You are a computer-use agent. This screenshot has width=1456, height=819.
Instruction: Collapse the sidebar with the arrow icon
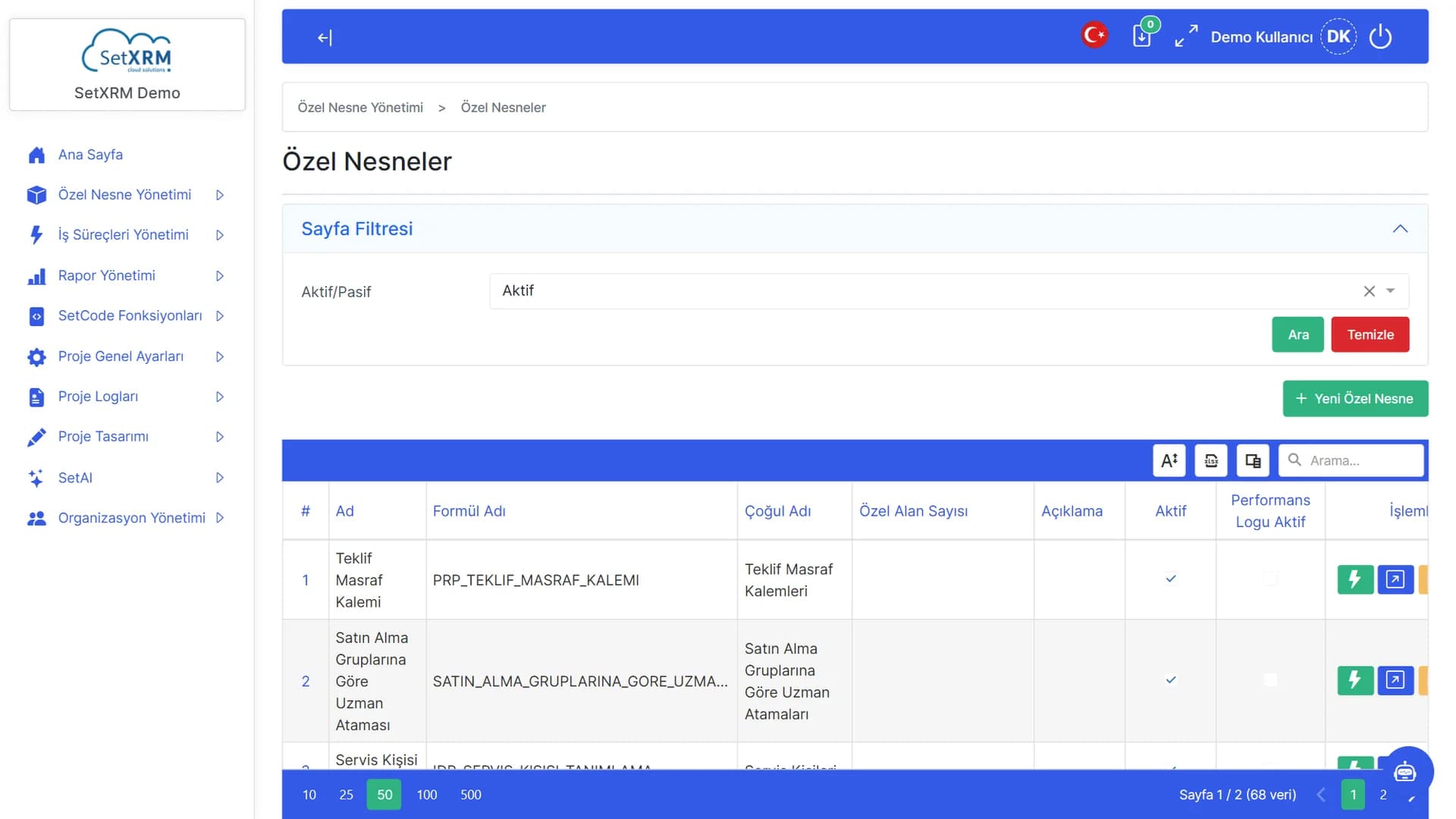(325, 37)
